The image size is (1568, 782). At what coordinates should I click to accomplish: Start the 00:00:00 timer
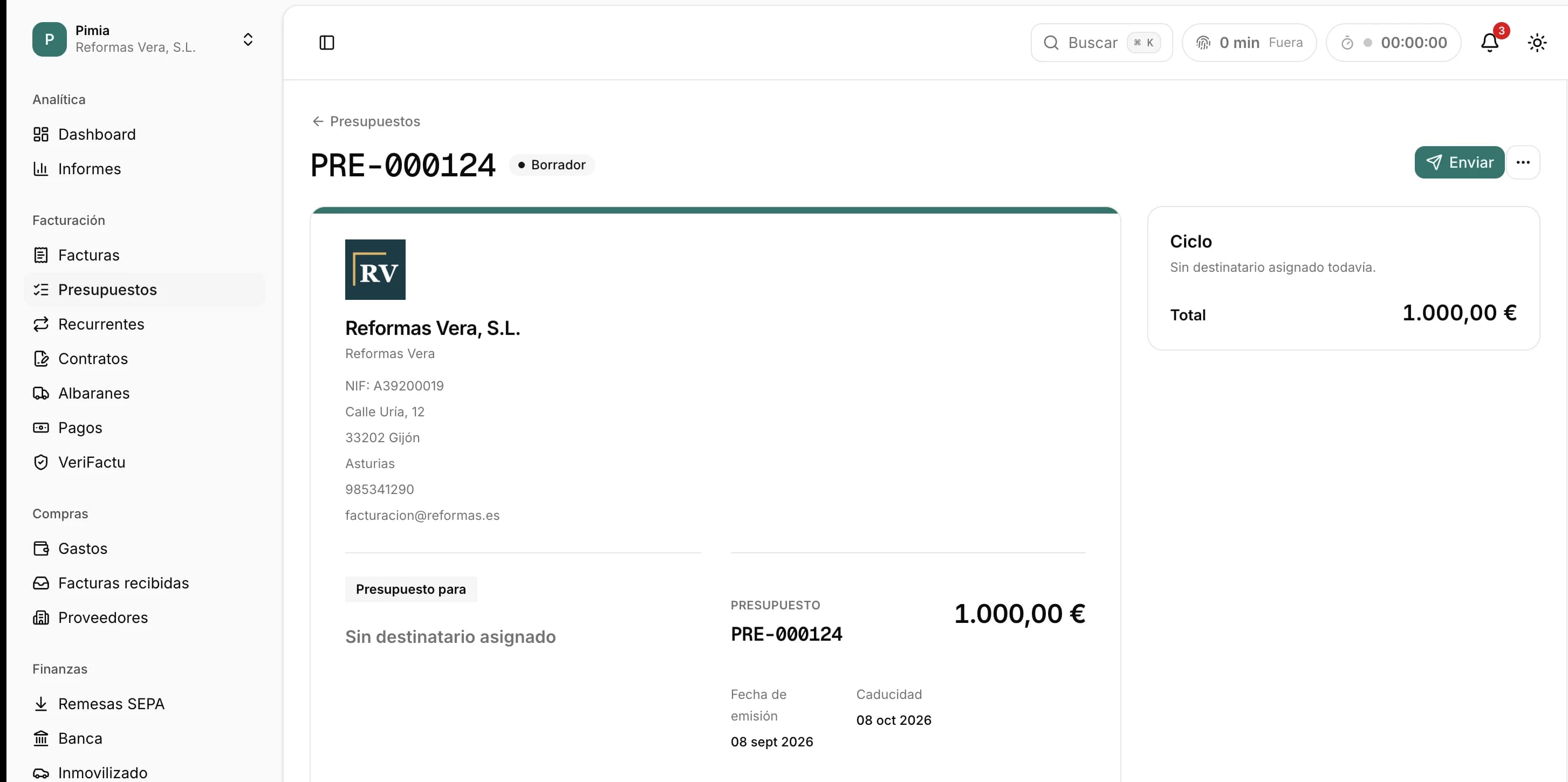coord(1393,43)
